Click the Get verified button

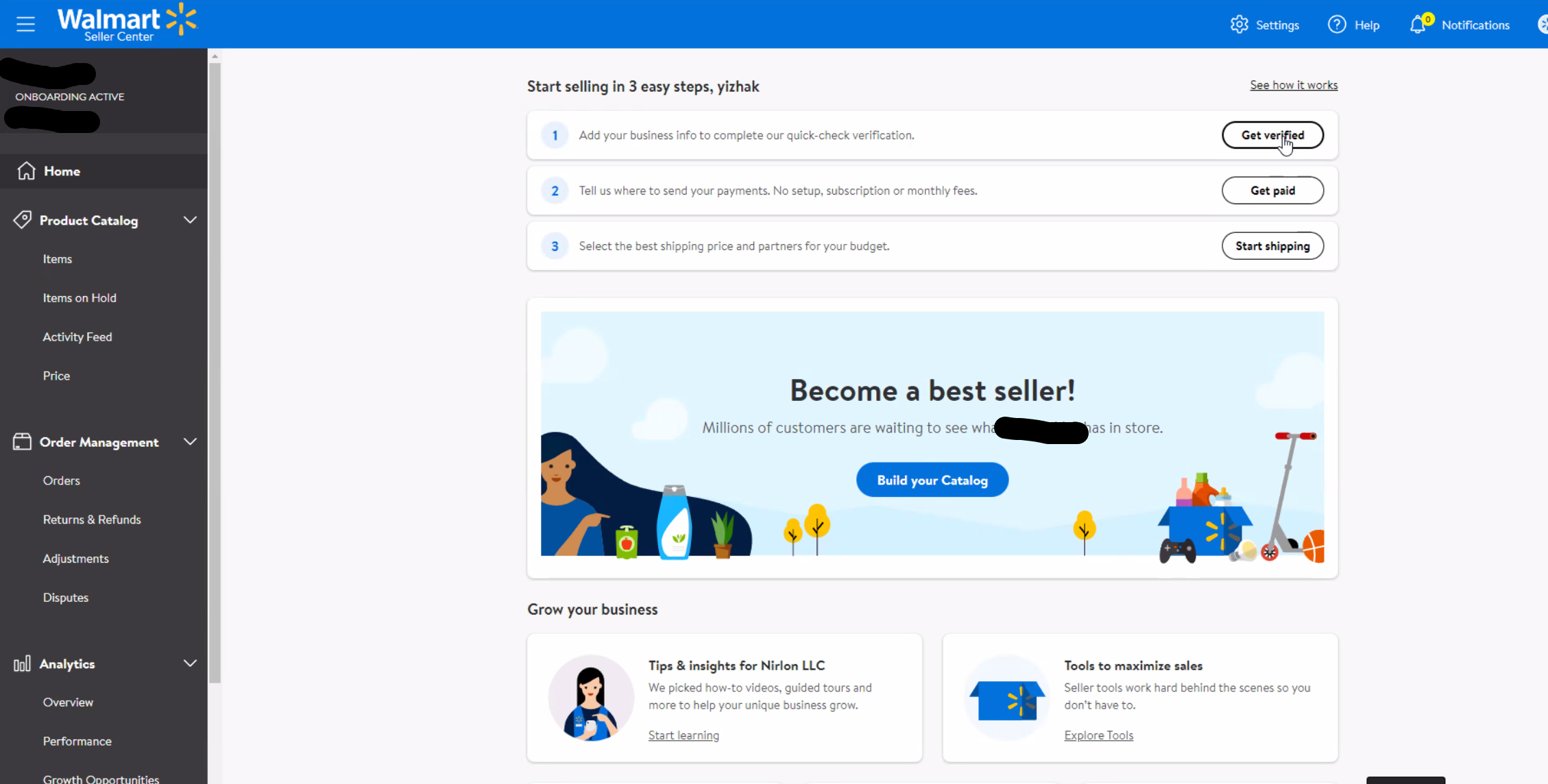point(1272,135)
